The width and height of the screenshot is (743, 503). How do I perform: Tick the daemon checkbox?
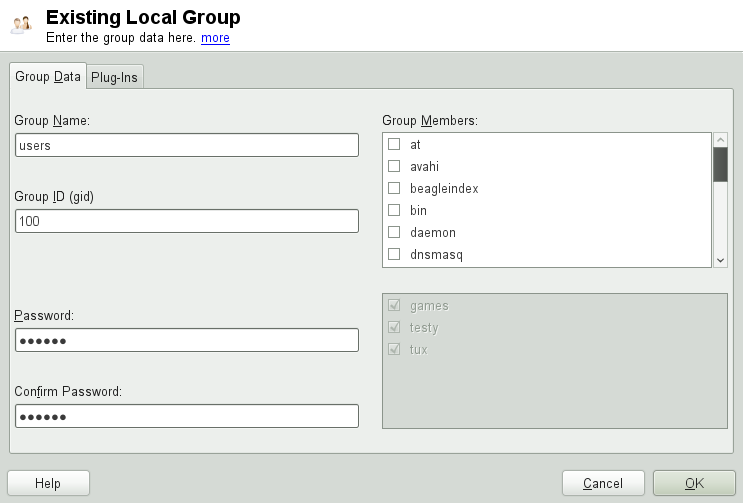(x=394, y=232)
